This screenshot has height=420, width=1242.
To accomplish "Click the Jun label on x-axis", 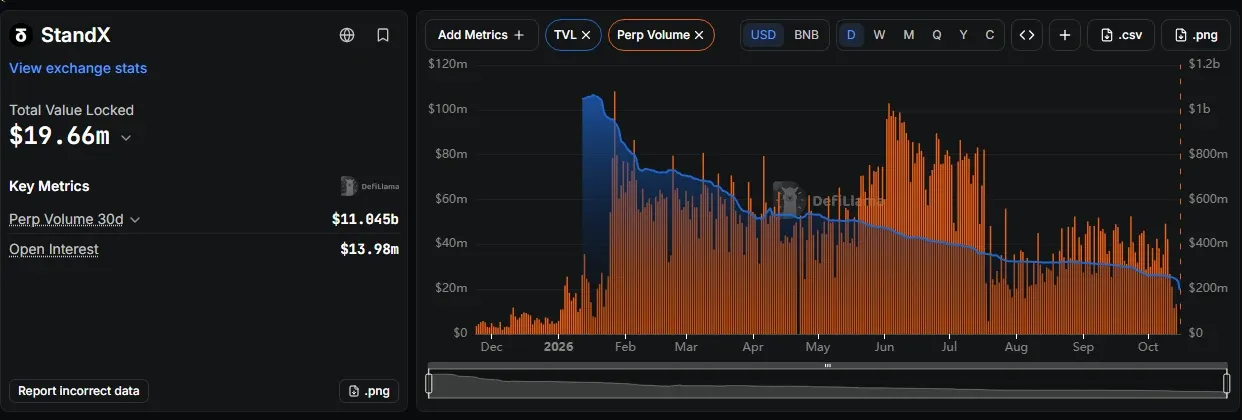I will point(884,347).
